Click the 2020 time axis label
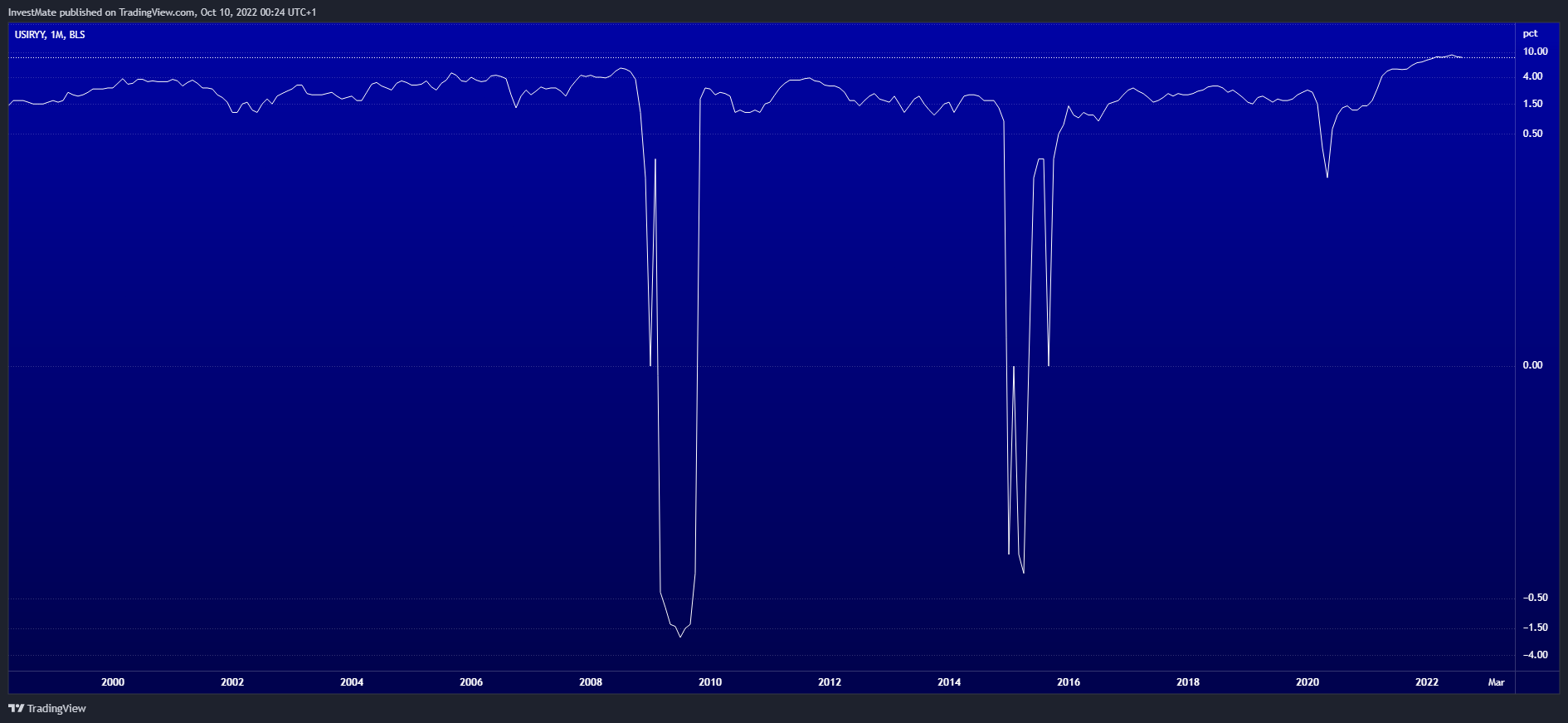Viewport: 1568px width, 723px height. point(1307,682)
